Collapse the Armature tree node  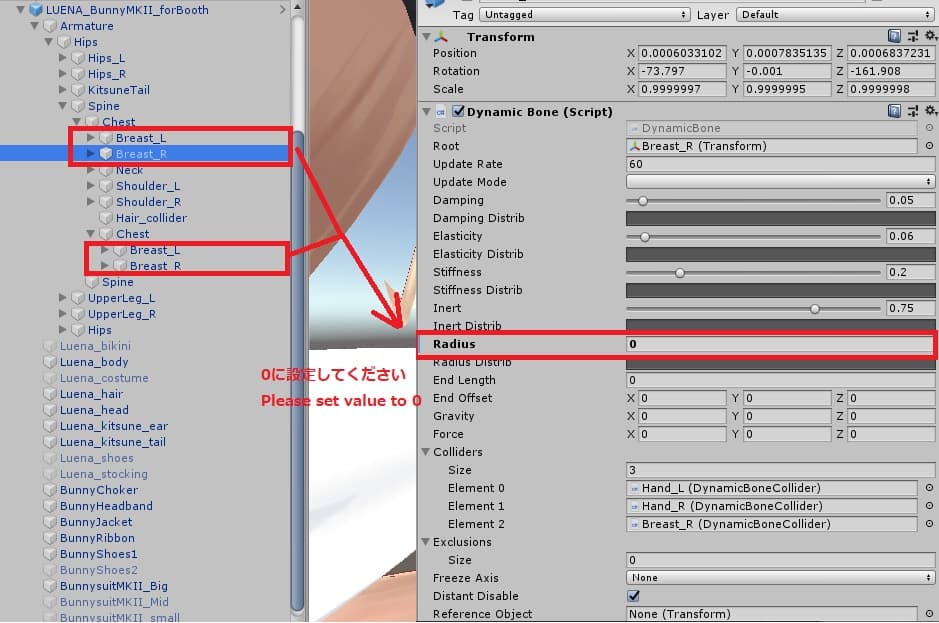[34, 26]
